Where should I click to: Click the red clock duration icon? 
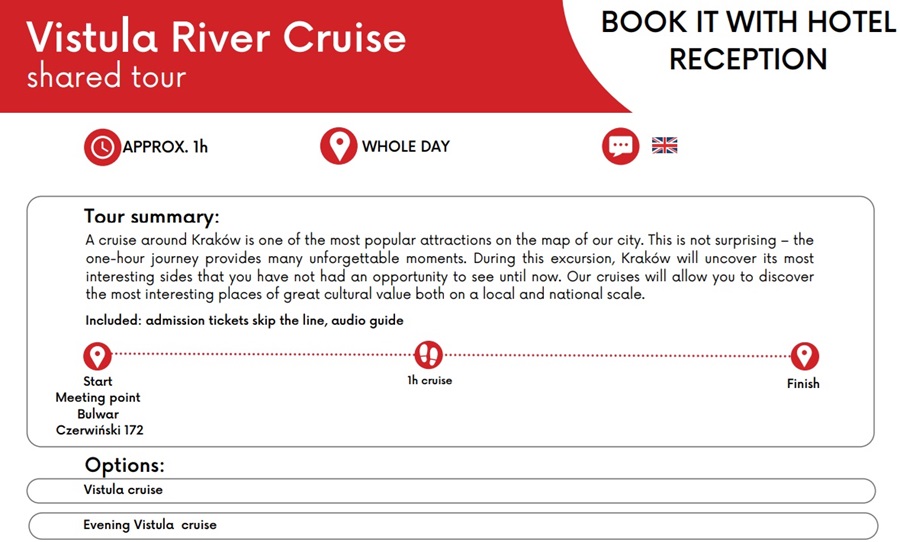pyautogui.click(x=102, y=147)
